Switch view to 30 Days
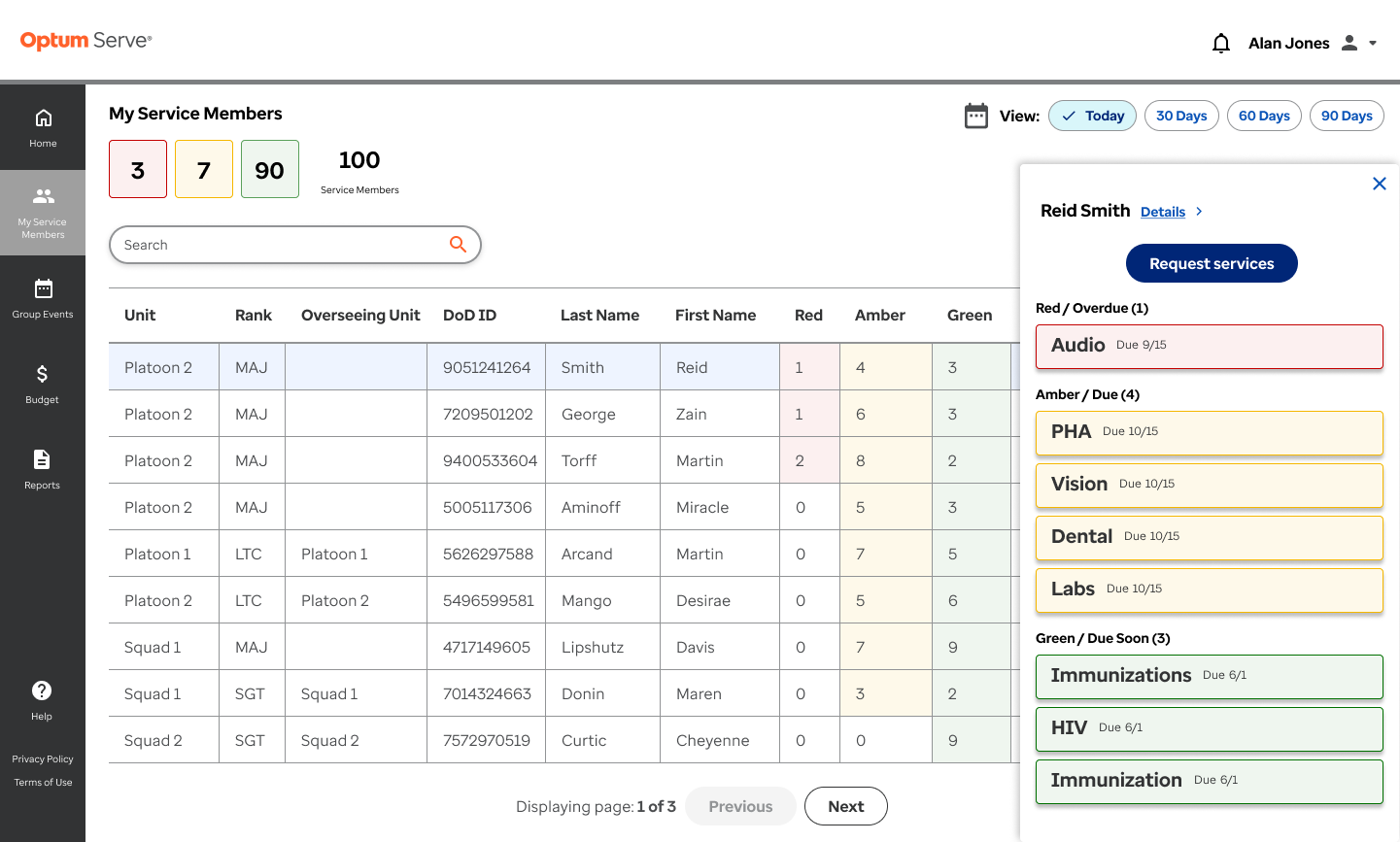1400x842 pixels. point(1181,116)
